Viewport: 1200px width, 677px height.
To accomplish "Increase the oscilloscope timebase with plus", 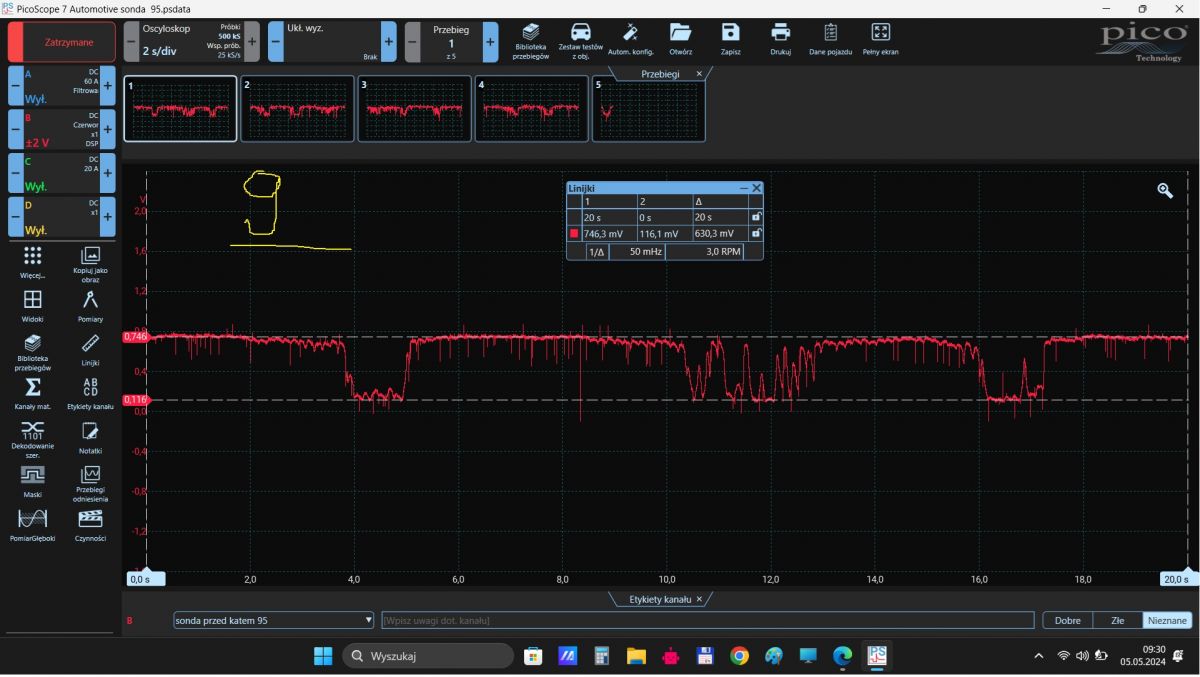I will click(x=252, y=42).
